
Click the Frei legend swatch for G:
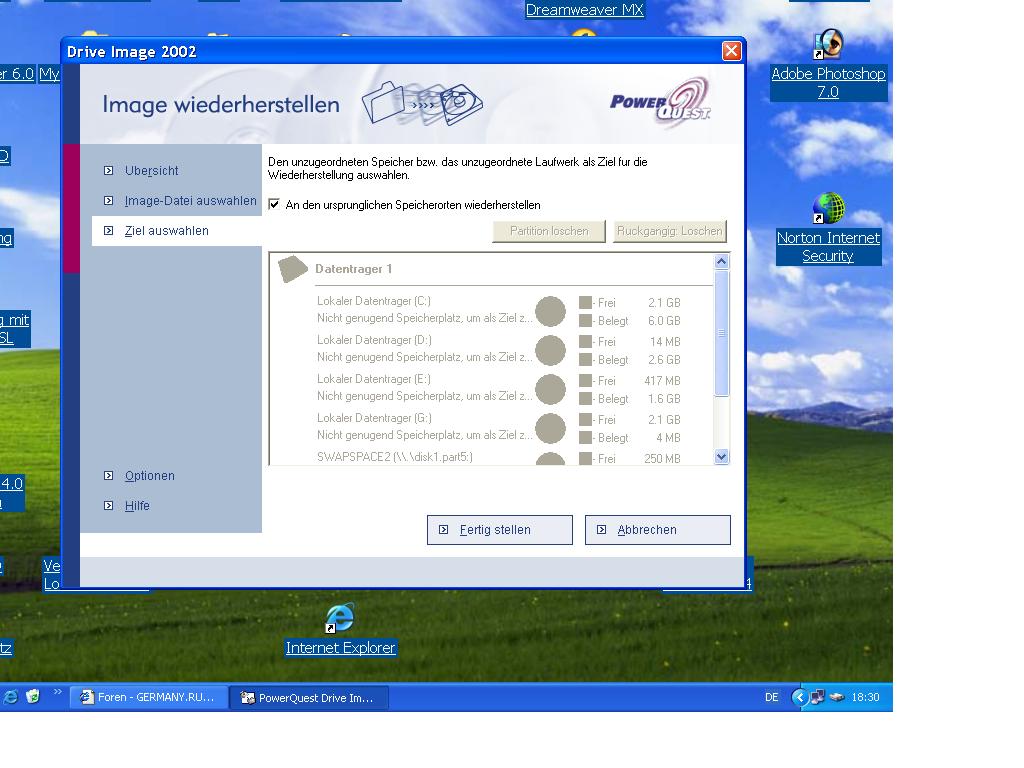pyautogui.click(x=585, y=419)
